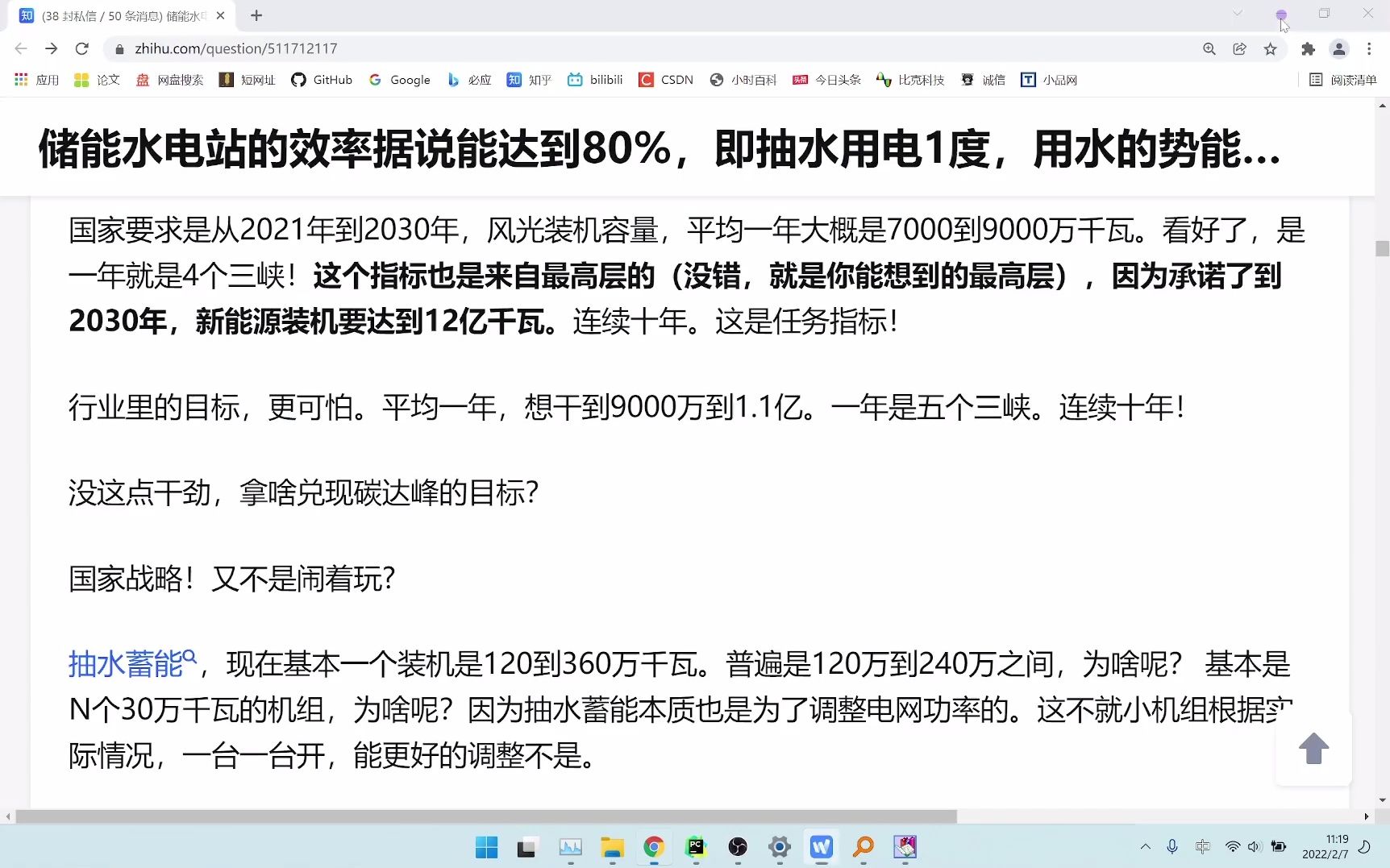Click the address bar URL field
Viewport: 1390px width, 868px height.
click(x=653, y=49)
